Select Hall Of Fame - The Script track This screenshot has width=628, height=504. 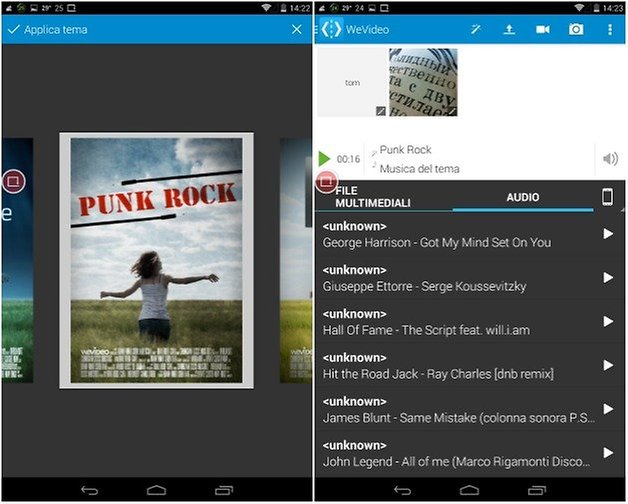click(457, 322)
